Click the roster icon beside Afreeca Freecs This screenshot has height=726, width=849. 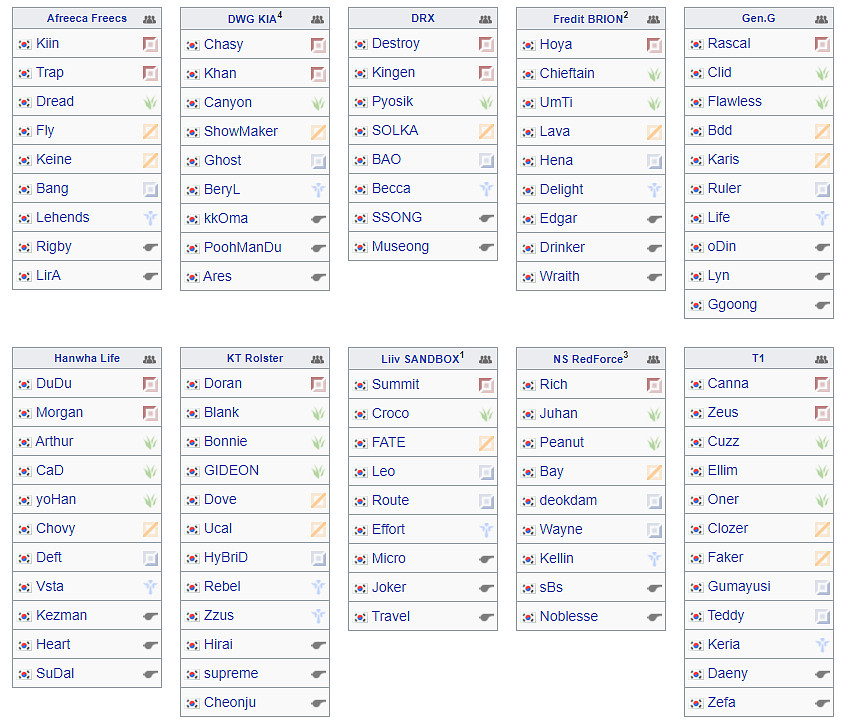pyautogui.click(x=150, y=18)
